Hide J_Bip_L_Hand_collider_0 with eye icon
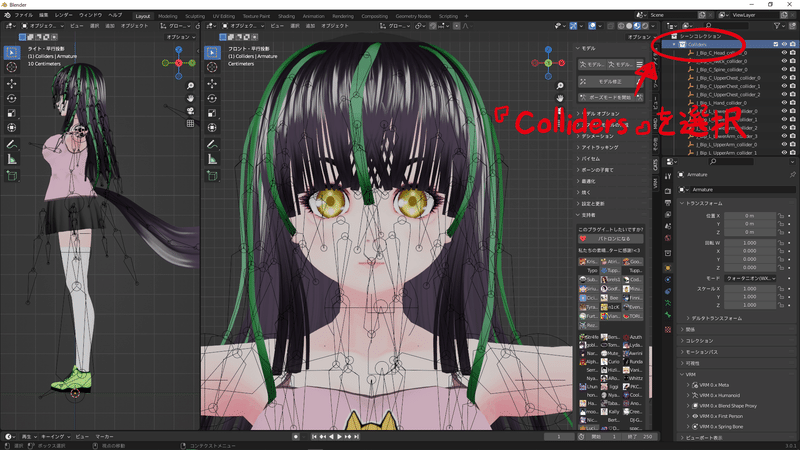800x450 pixels. (784, 103)
